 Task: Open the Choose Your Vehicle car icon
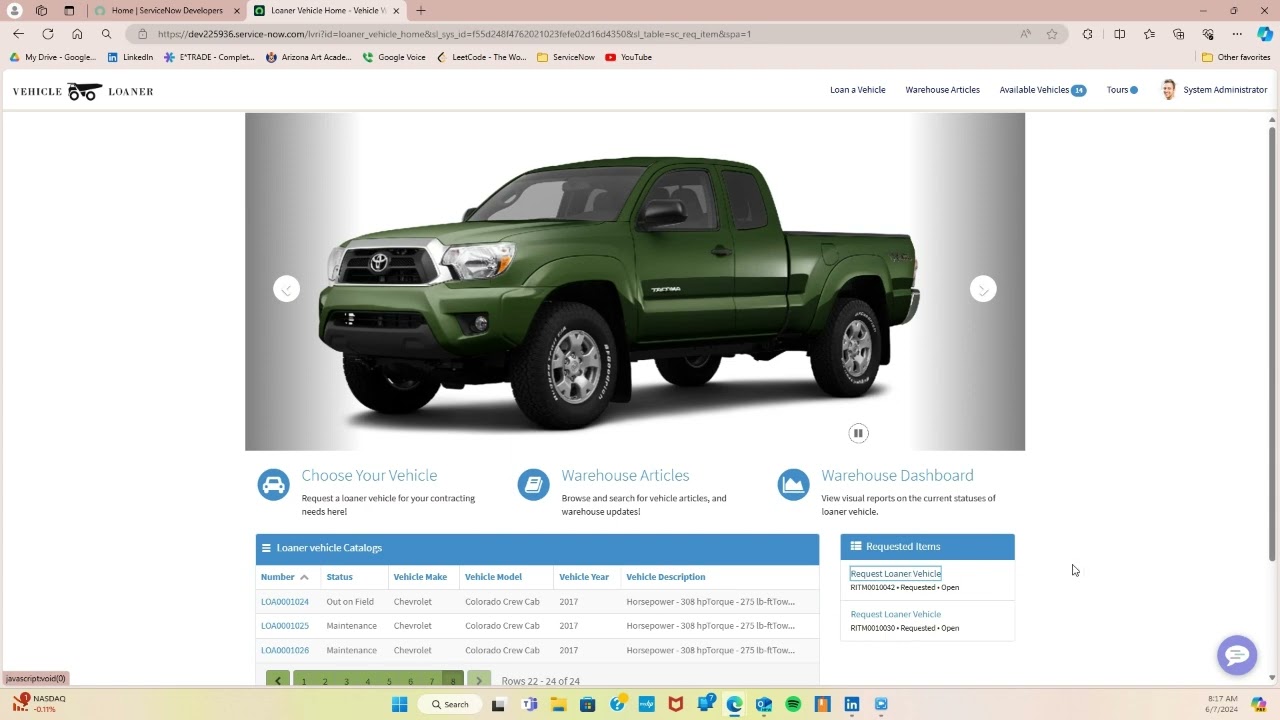[273, 485]
